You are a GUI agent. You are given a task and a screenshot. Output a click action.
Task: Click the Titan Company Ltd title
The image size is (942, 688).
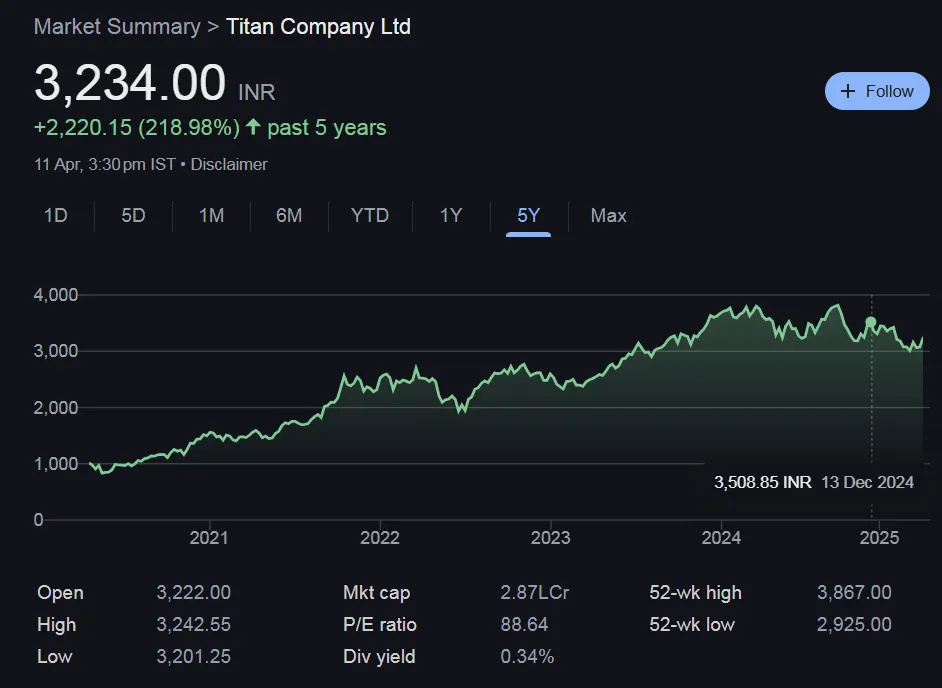pos(318,27)
